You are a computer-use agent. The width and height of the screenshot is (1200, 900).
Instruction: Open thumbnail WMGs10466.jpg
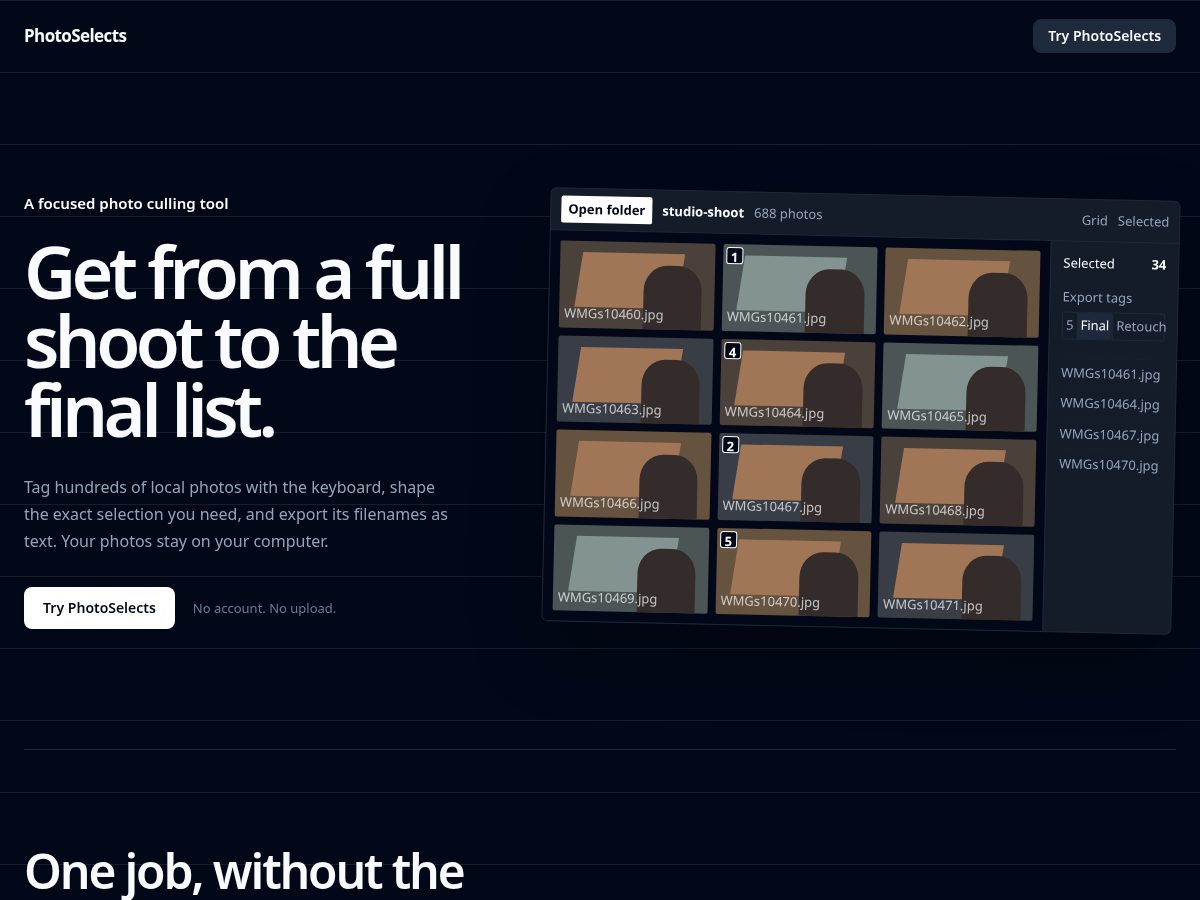(x=633, y=475)
